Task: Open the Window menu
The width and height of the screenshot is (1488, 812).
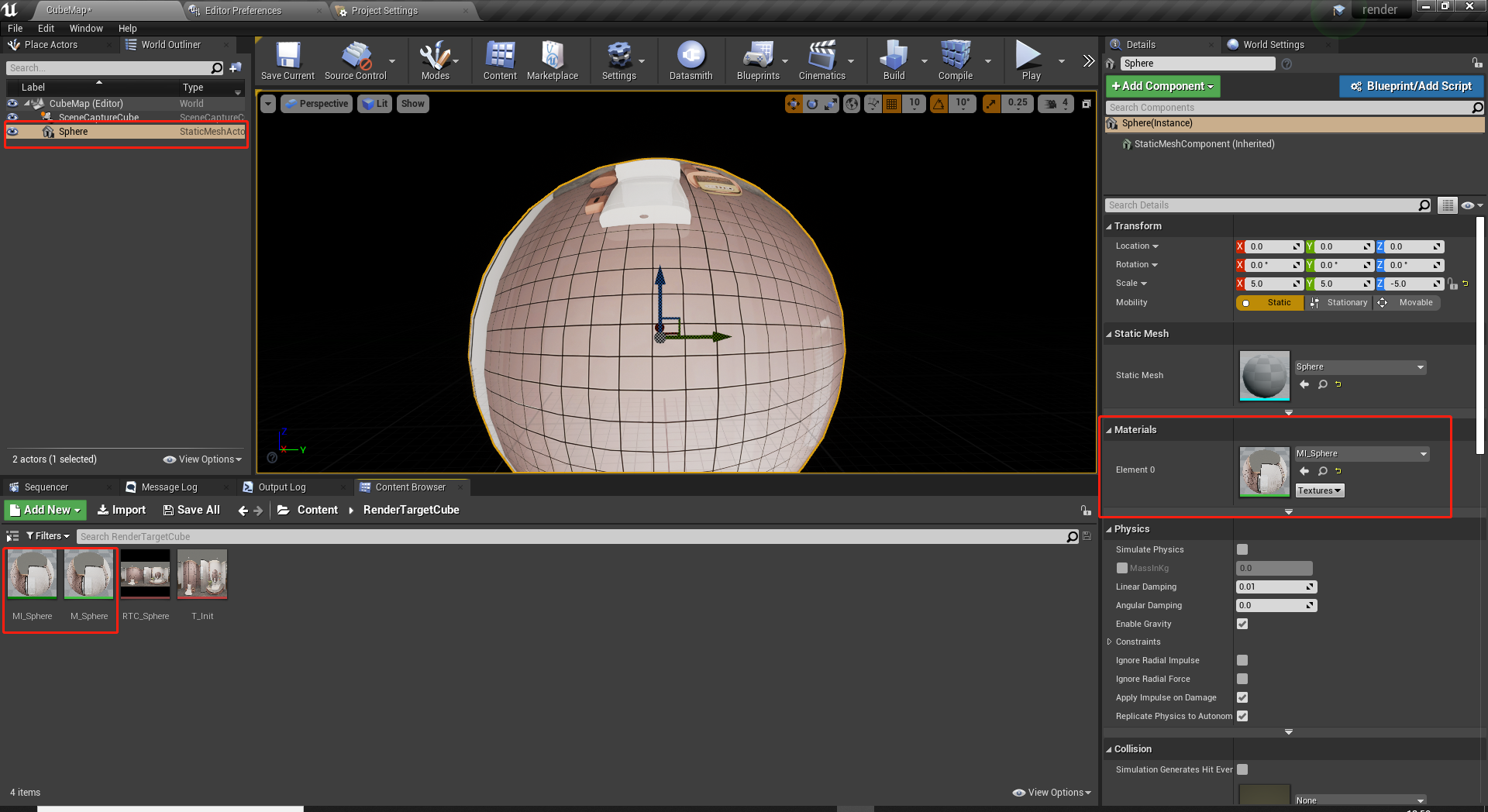Action: pyautogui.click(x=86, y=28)
